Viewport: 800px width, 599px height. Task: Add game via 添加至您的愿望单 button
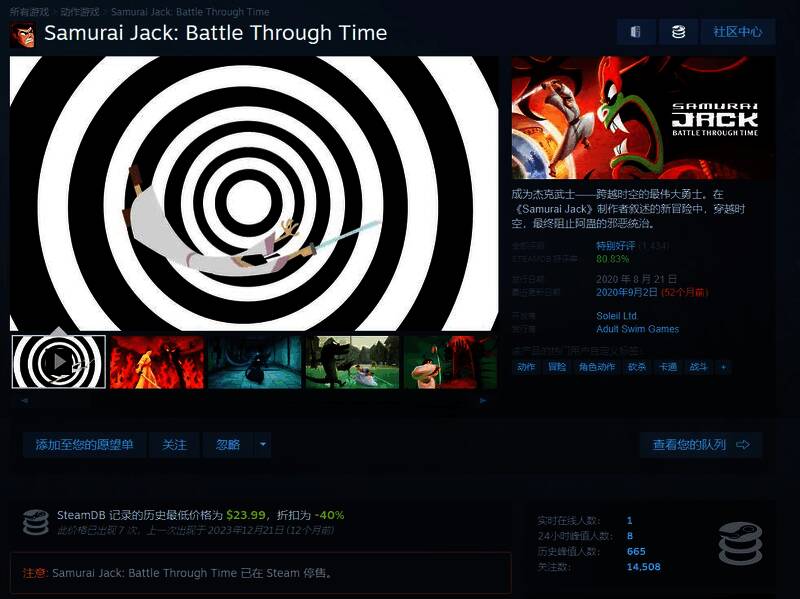[x=84, y=445]
